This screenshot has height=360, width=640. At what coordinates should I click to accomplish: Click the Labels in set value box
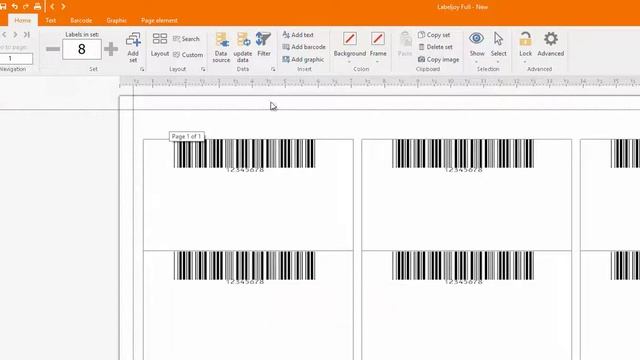(x=82, y=49)
